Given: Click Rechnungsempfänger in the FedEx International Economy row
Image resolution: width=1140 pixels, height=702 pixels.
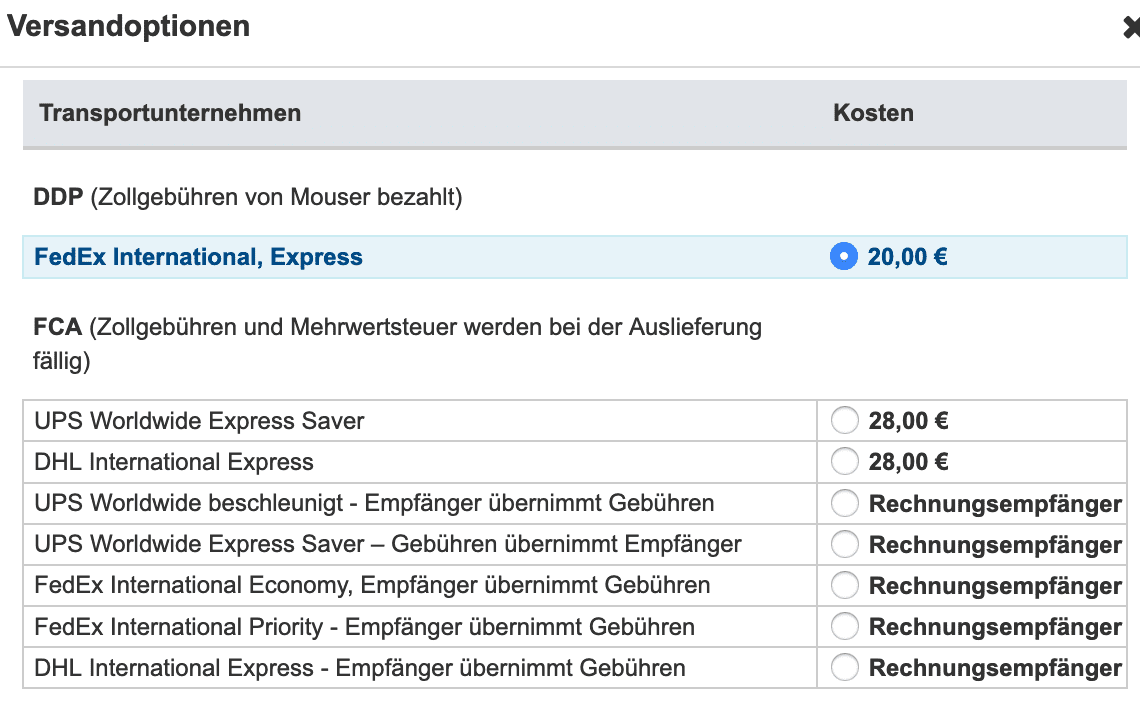Looking at the screenshot, I should (995, 586).
